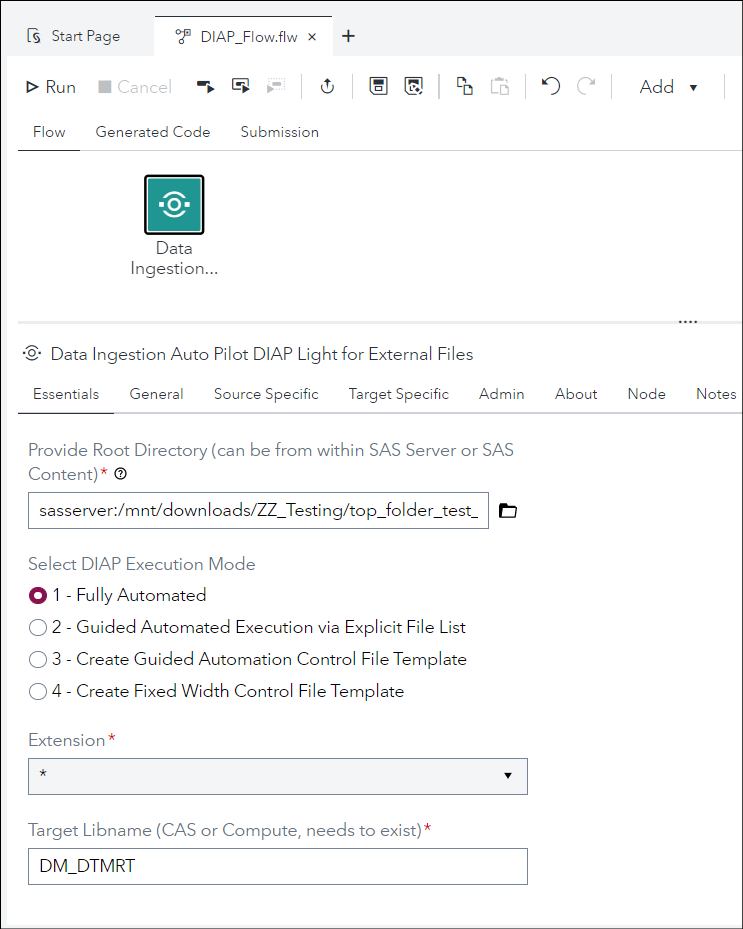This screenshot has height=929, width=743.
Task: Choose Guided Automated Execution via File List
Action: pos(38,628)
